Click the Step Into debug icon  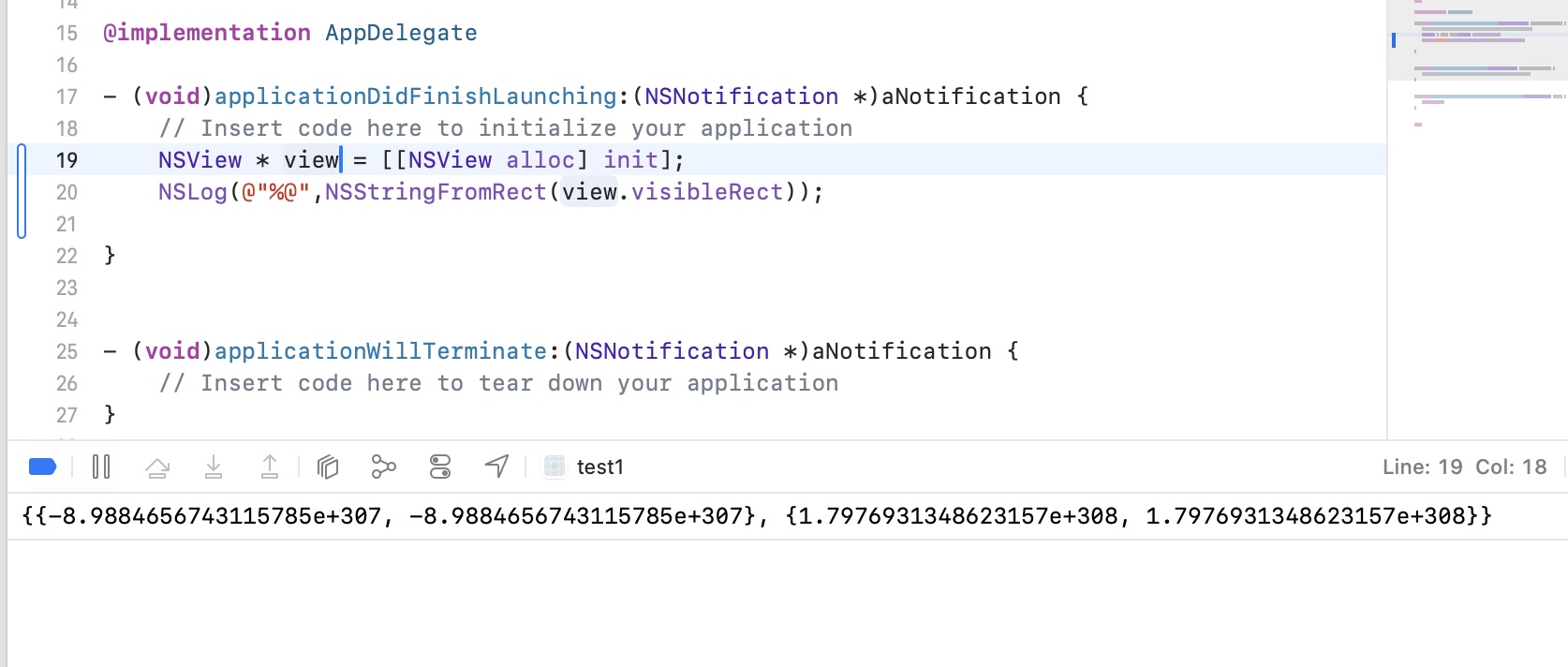(x=214, y=467)
